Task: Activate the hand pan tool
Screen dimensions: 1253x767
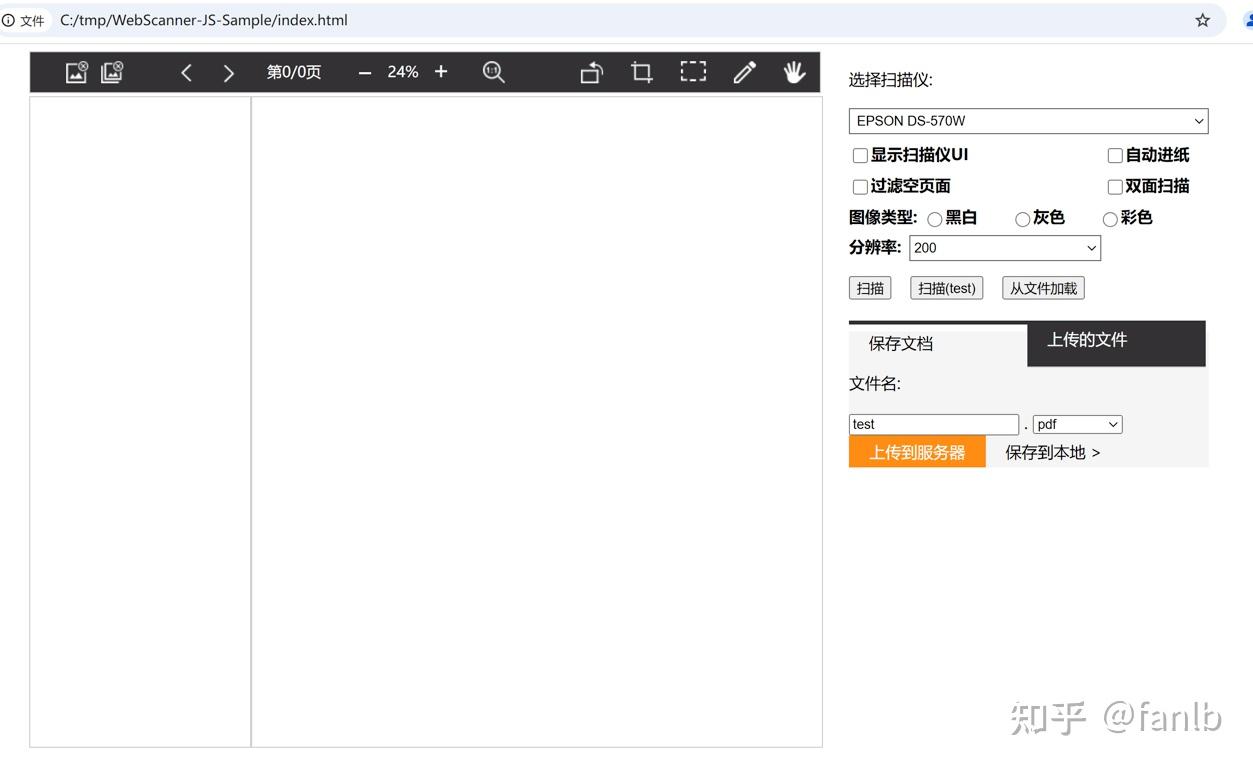Action: pyautogui.click(x=794, y=72)
